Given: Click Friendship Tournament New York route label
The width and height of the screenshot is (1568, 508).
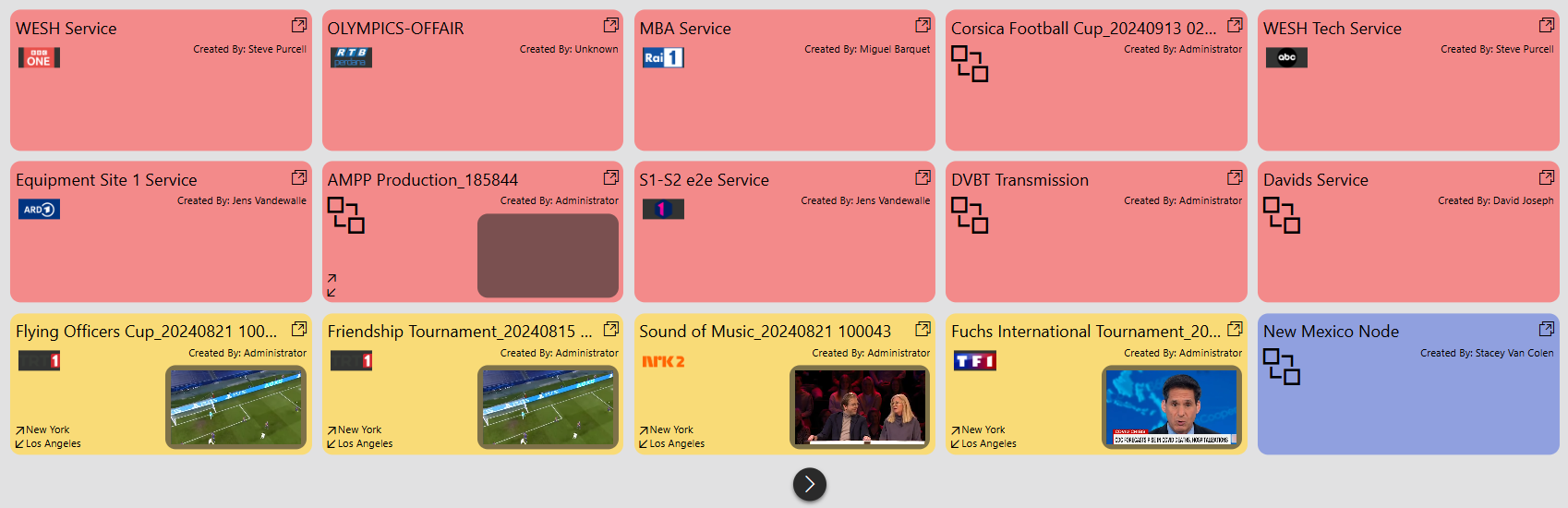Looking at the screenshot, I should (359, 429).
